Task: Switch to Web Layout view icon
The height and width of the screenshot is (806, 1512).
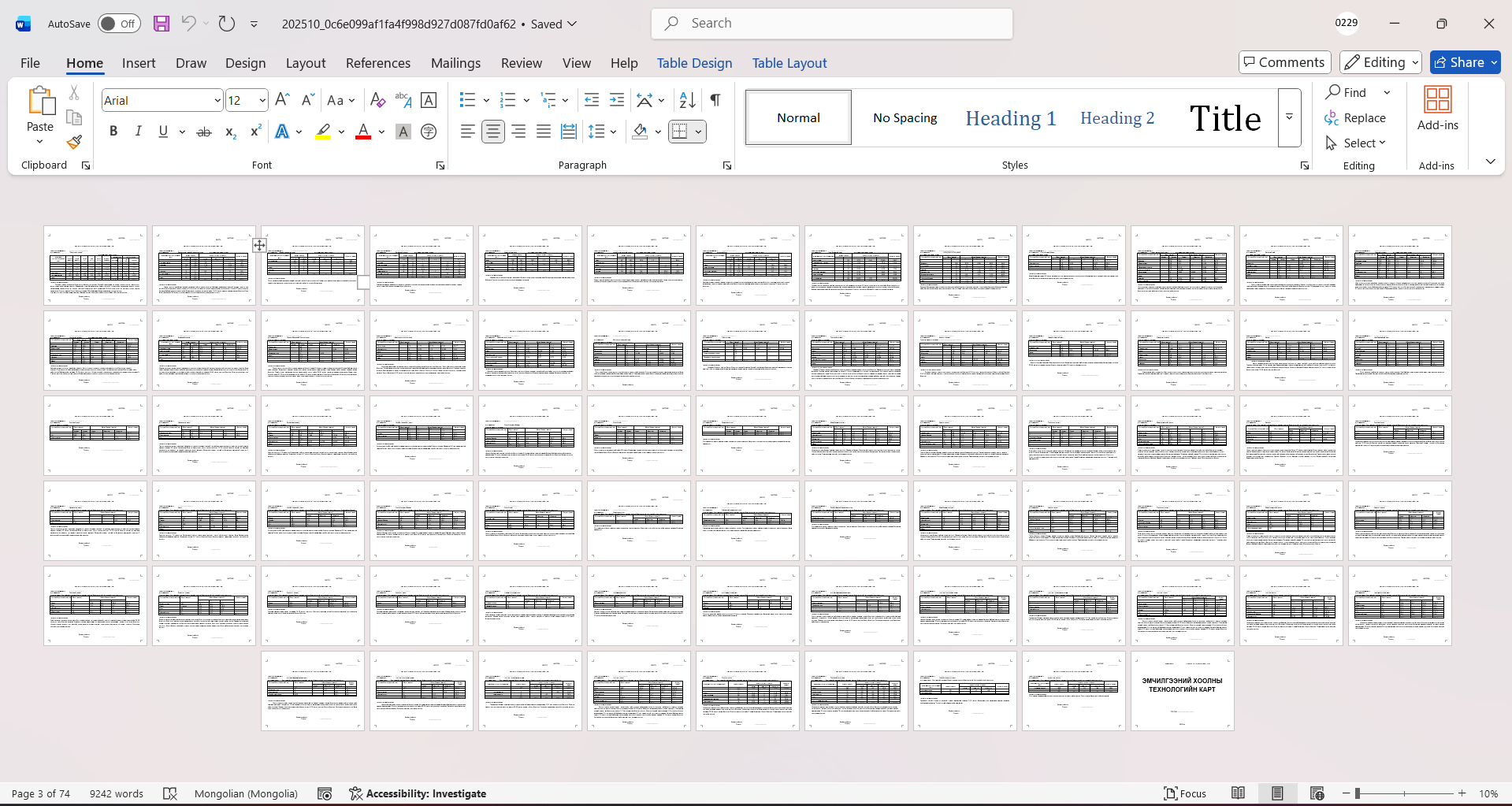Action: point(1317,793)
